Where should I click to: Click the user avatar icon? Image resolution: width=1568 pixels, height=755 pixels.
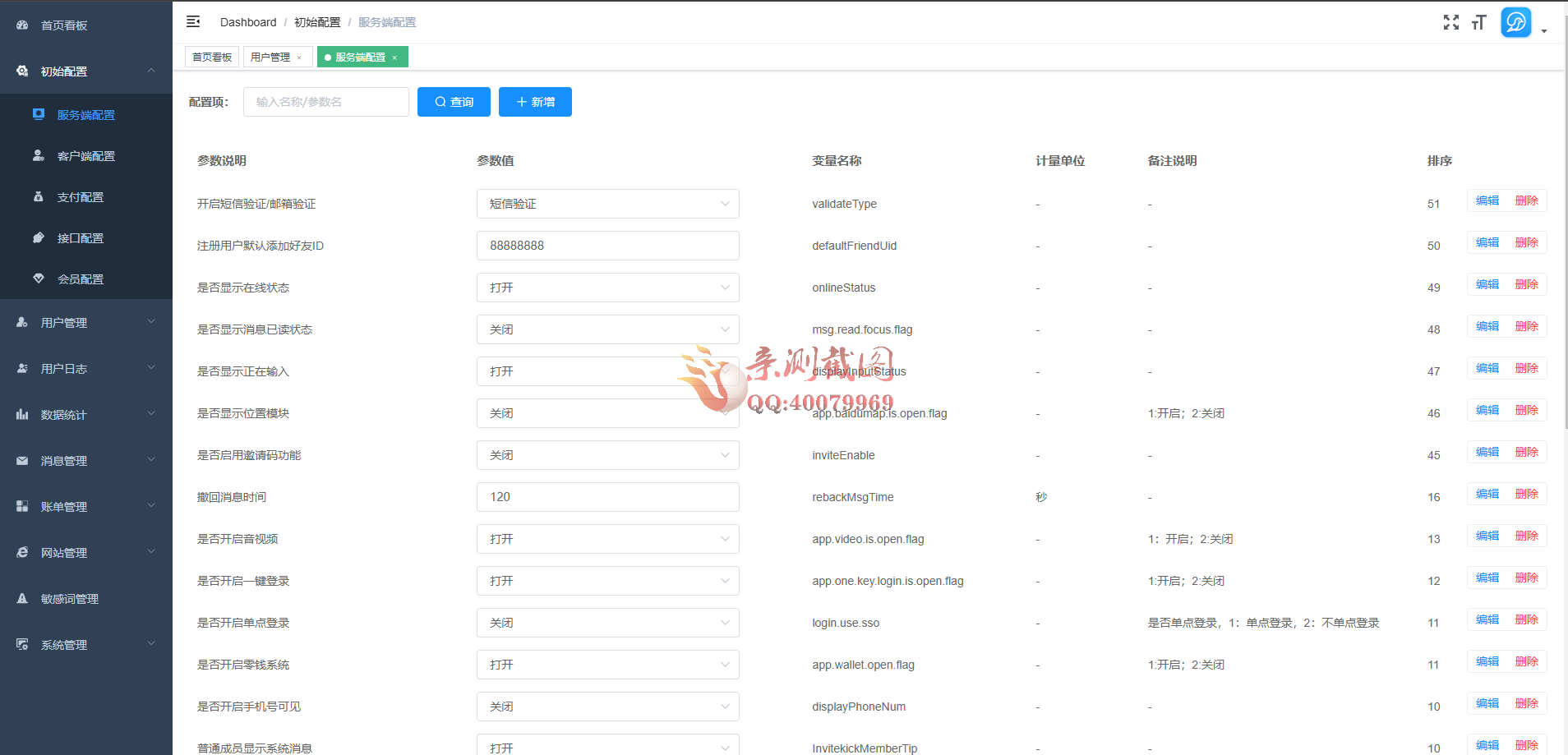pyautogui.click(x=1515, y=22)
